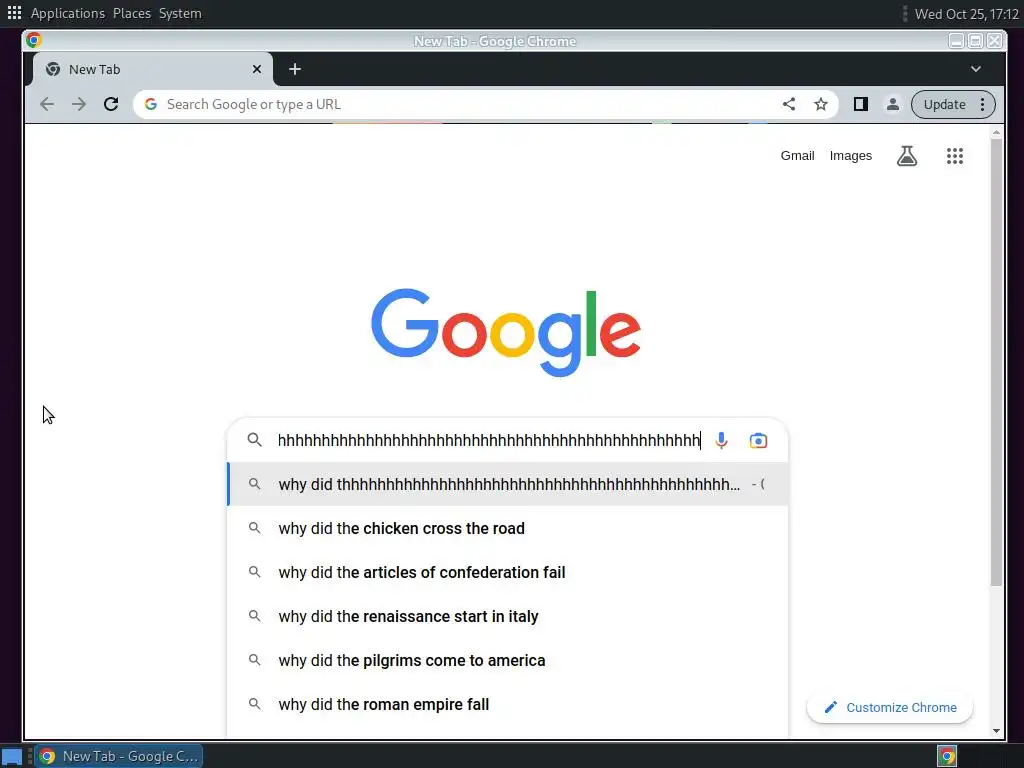
Task: Click the pencil icon on Customize Chrome
Action: click(830, 707)
